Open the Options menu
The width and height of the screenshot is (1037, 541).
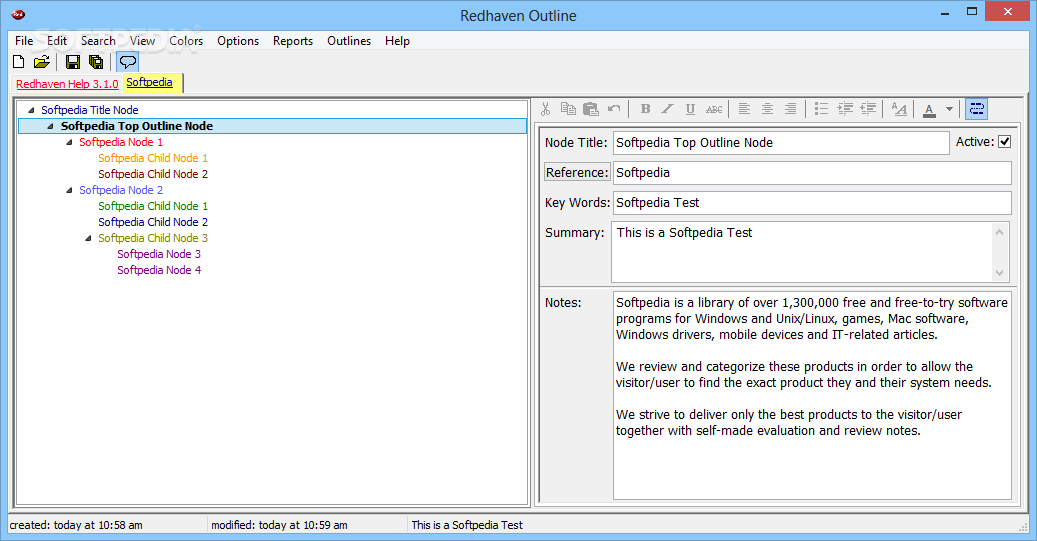point(238,41)
